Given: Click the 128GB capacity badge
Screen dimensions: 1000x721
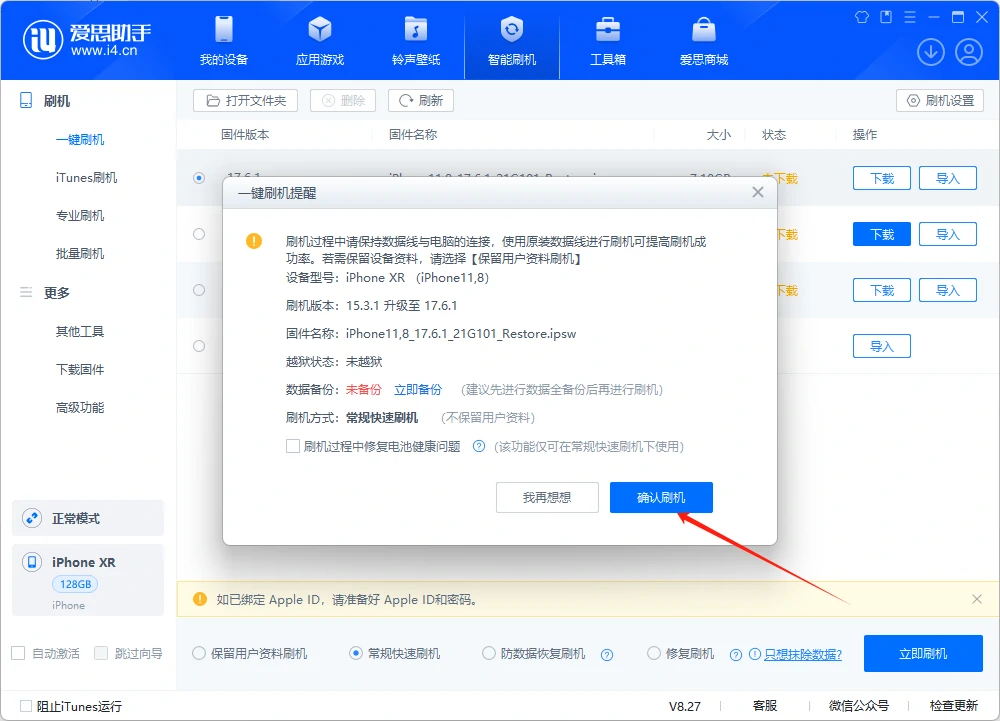Looking at the screenshot, I should (x=75, y=584).
